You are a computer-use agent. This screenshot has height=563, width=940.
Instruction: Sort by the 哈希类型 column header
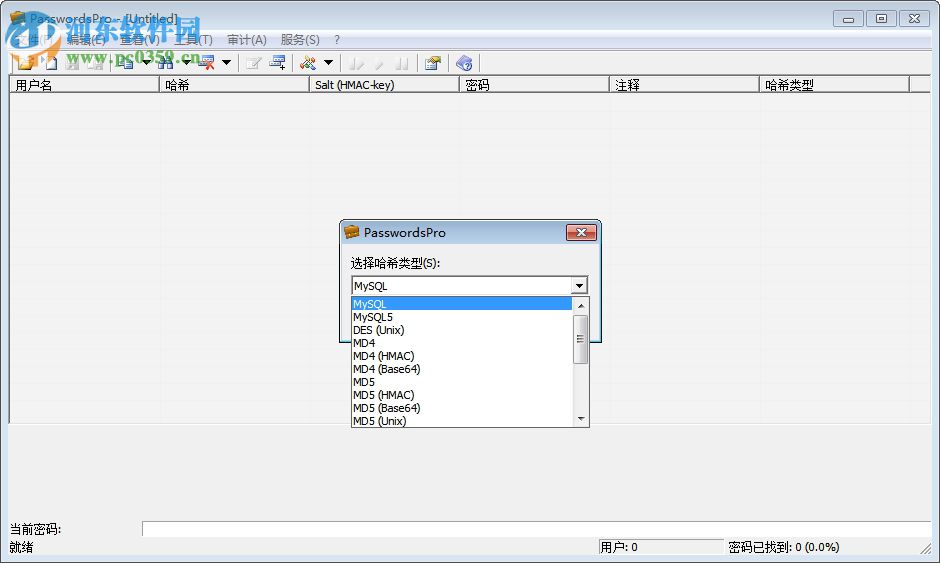834,85
